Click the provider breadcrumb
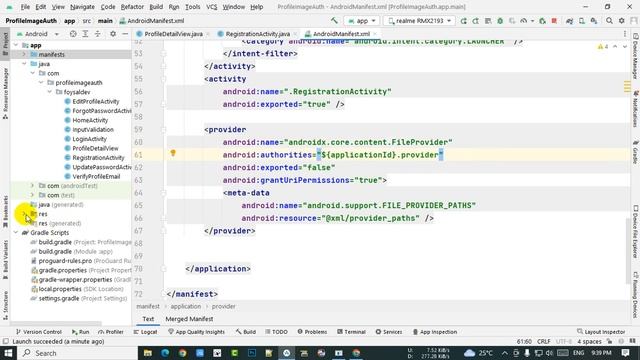The height and width of the screenshot is (360, 640). pos(223,306)
